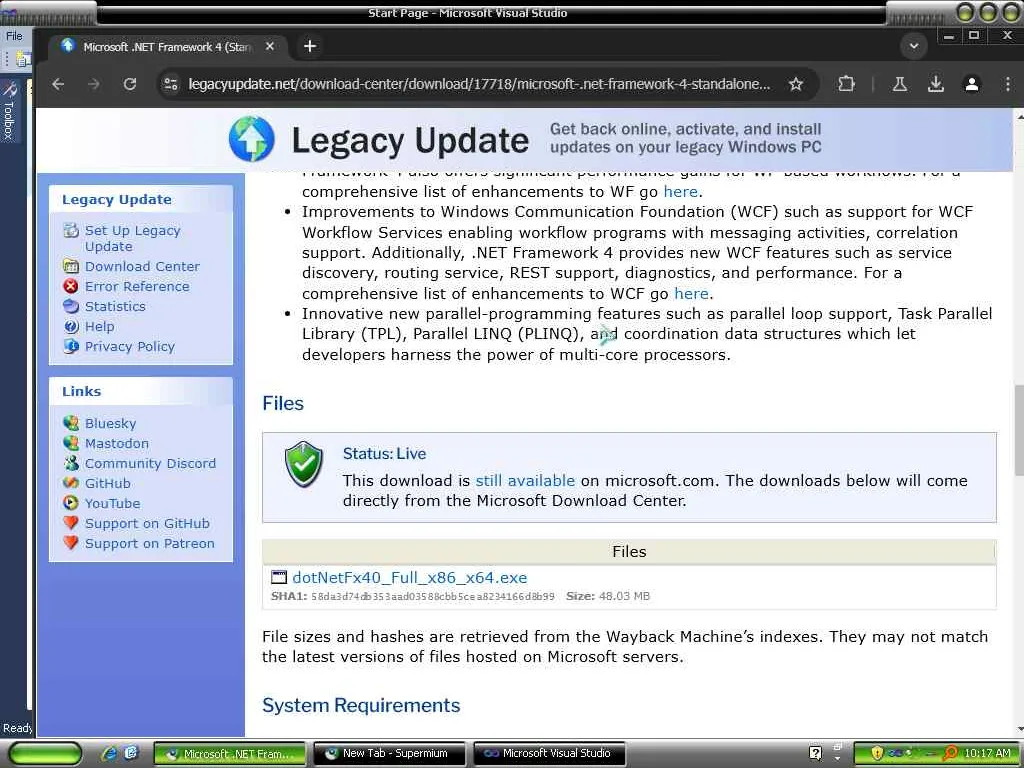Close the Microsoft .NET Framework 4 tab

click(270, 46)
